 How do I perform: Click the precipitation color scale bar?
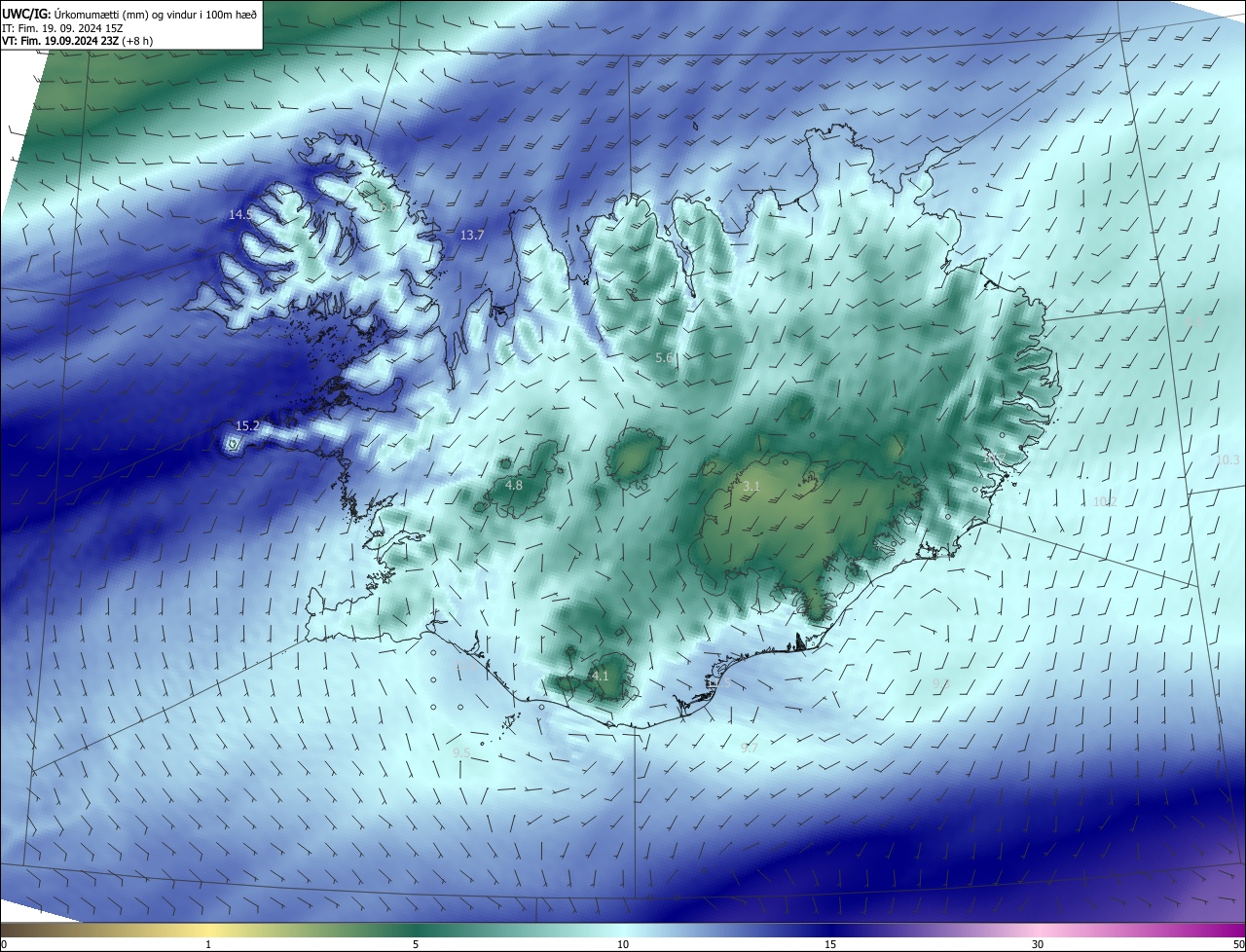pos(623,930)
